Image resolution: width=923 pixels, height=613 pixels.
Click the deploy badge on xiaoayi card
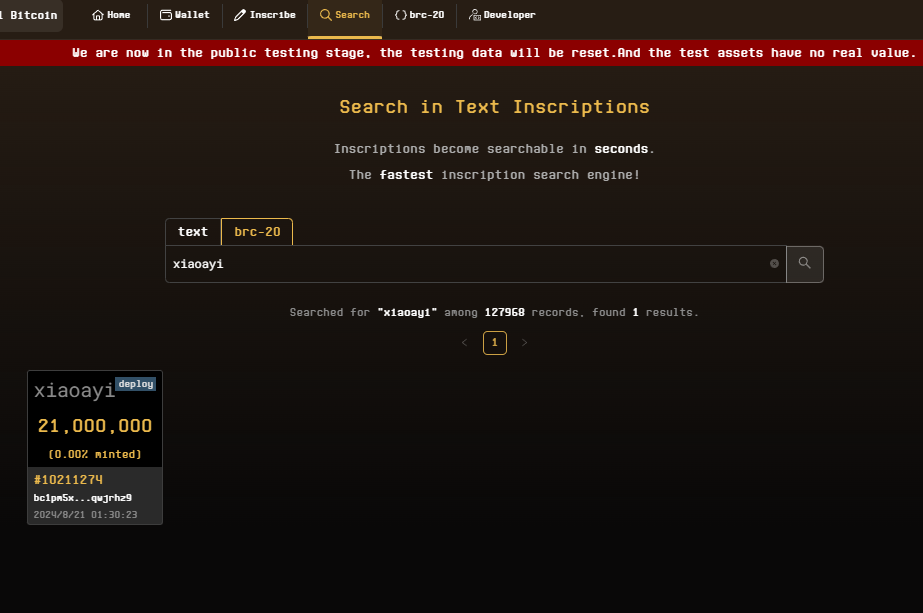tap(135, 384)
